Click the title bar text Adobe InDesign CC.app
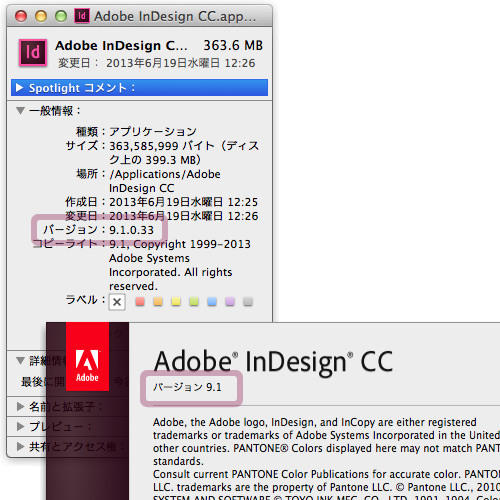The width and height of the screenshot is (500, 500). pos(175,16)
